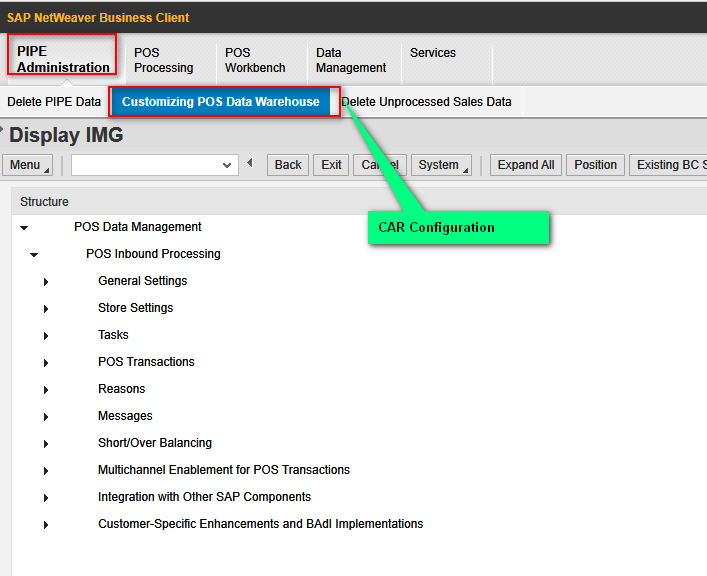Select the Data Management tab
This screenshot has height=576, width=707.
(x=350, y=60)
